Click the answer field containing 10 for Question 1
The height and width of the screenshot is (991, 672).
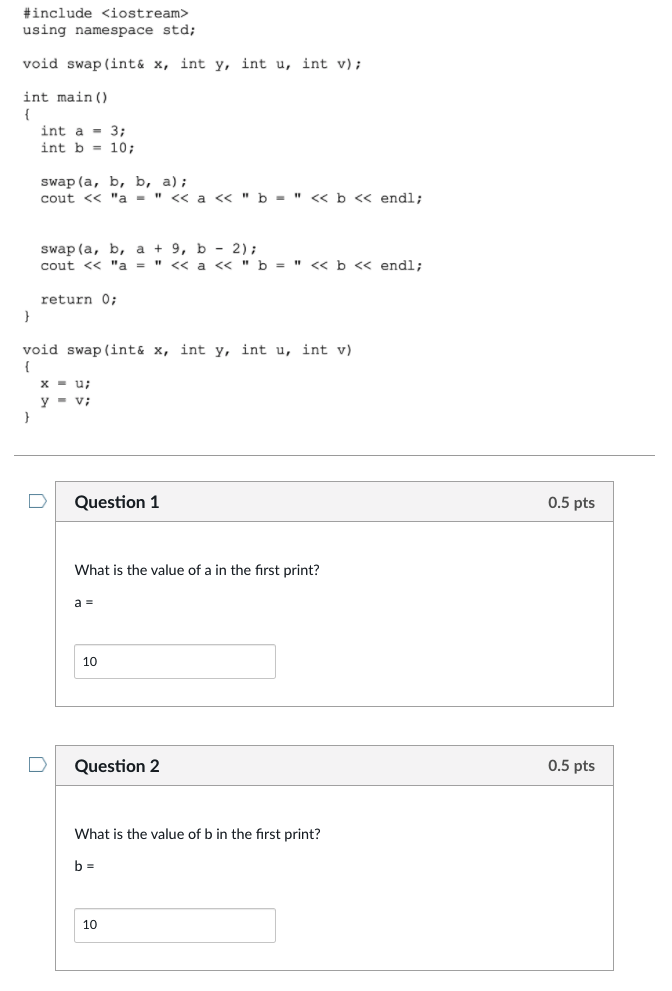pos(175,661)
